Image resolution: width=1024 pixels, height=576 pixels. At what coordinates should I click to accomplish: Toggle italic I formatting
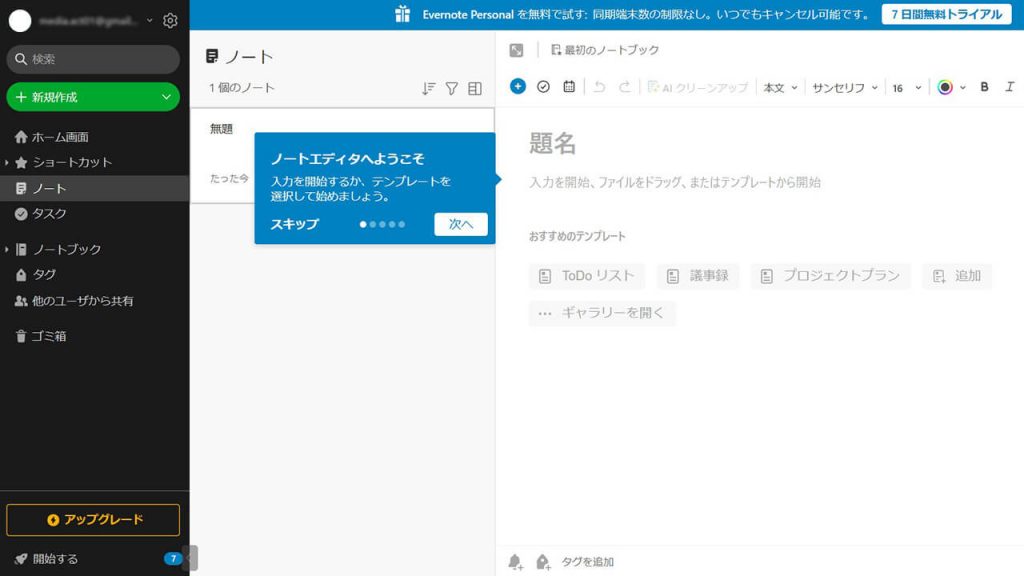point(1010,87)
